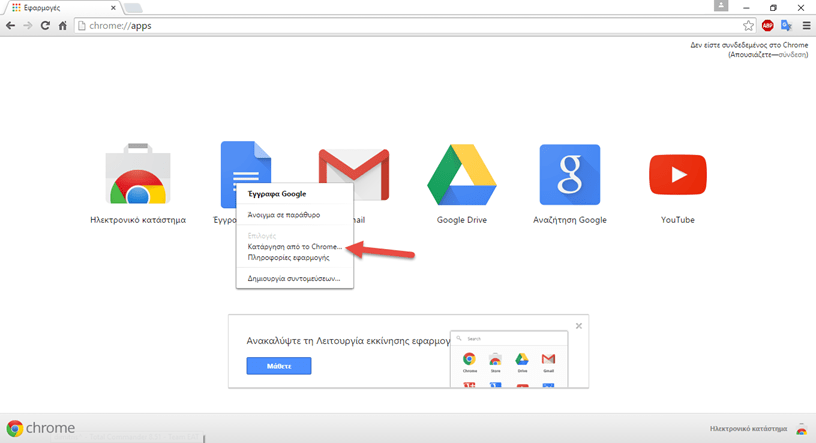This screenshot has width=816, height=443.
Task: Click the forward navigation arrow
Action: click(x=28, y=26)
